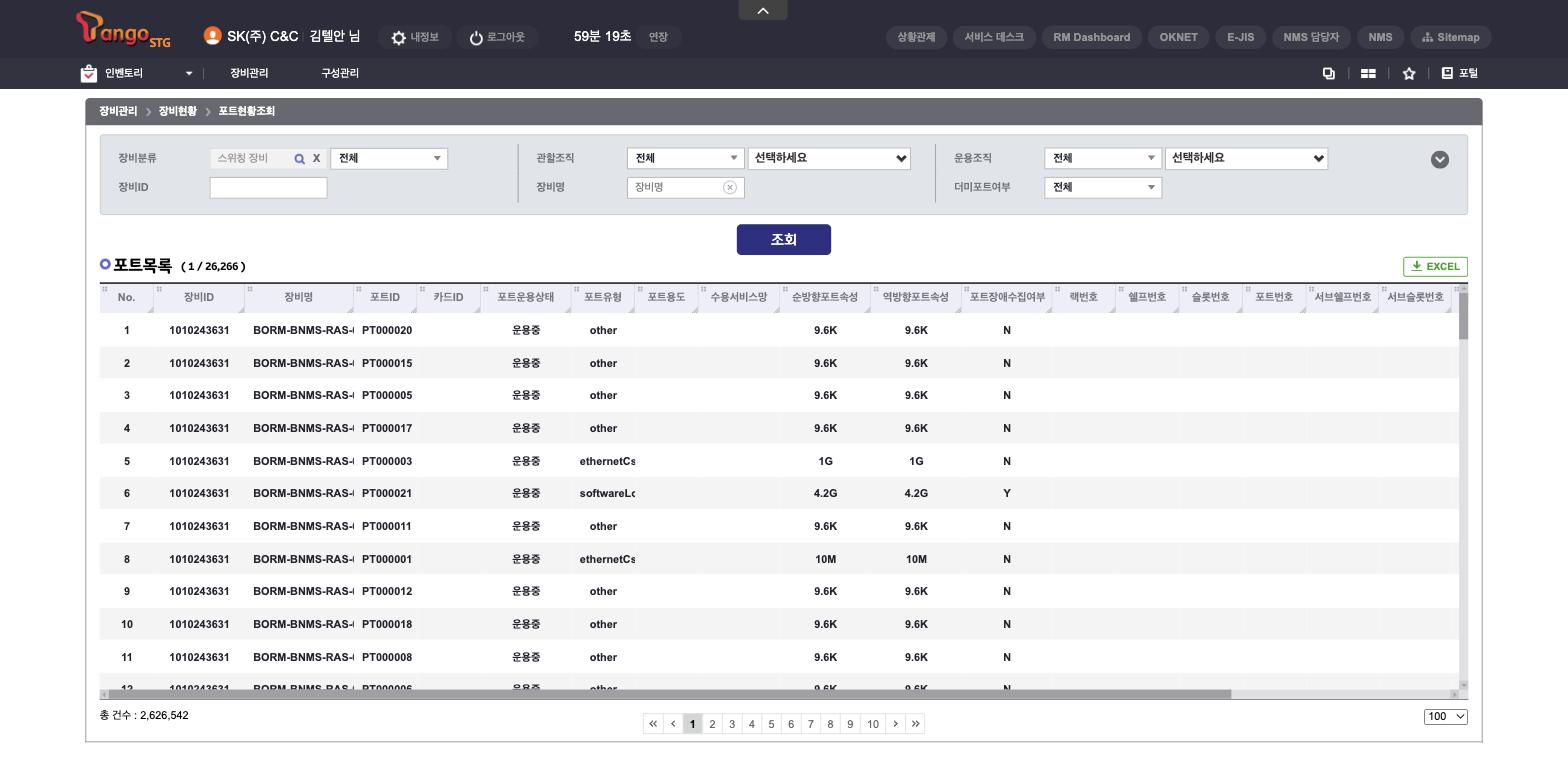
Task: Open the 상황관제 link
Action: [916, 37]
